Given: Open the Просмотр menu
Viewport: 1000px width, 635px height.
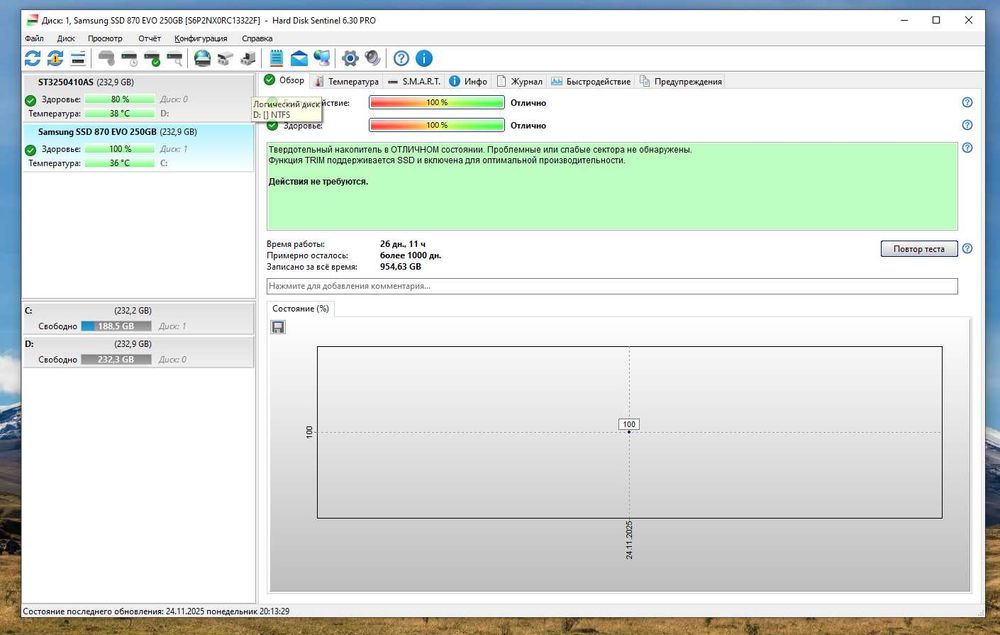Looking at the screenshot, I should coord(105,38).
